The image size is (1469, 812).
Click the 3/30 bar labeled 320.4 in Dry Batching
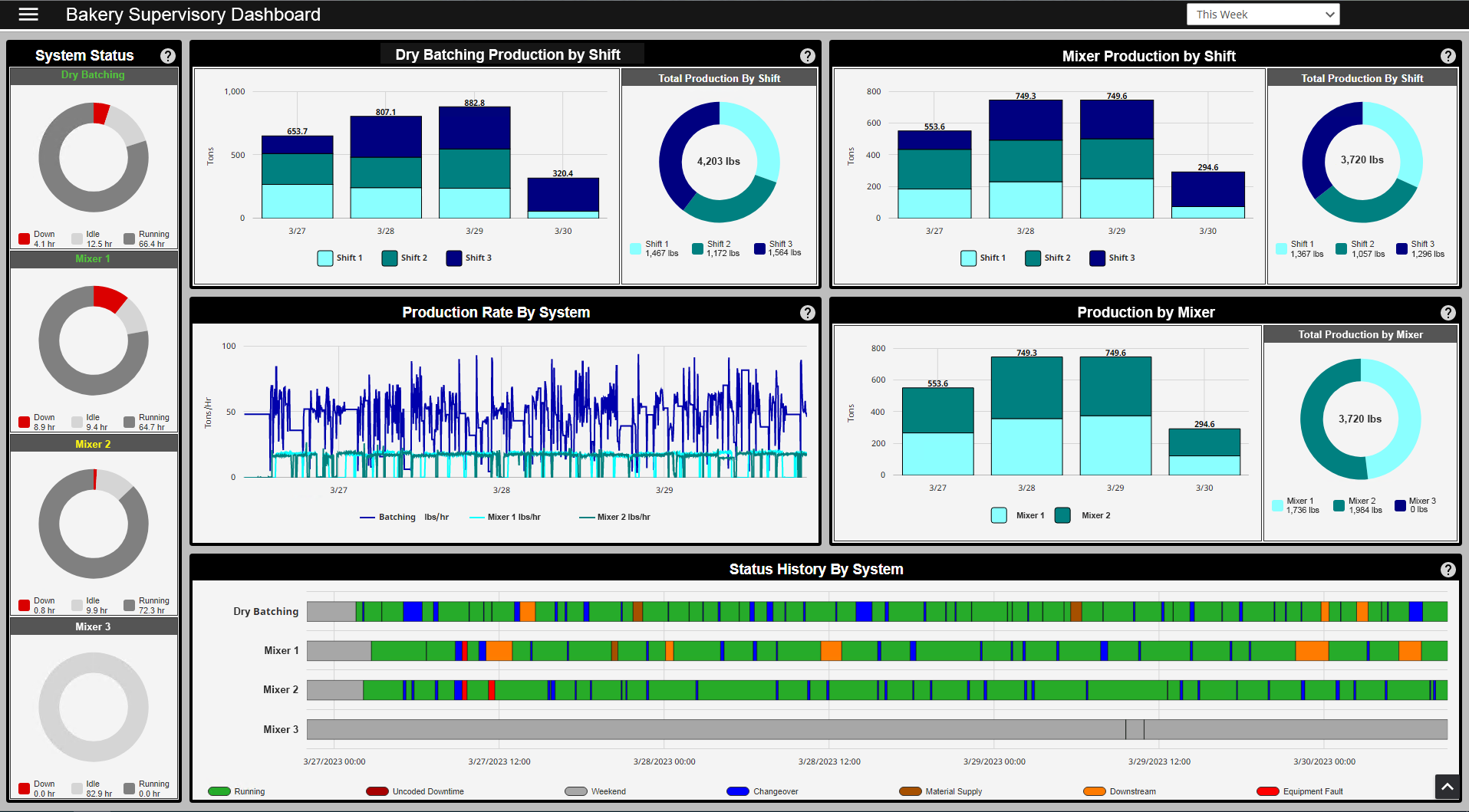coord(563,198)
